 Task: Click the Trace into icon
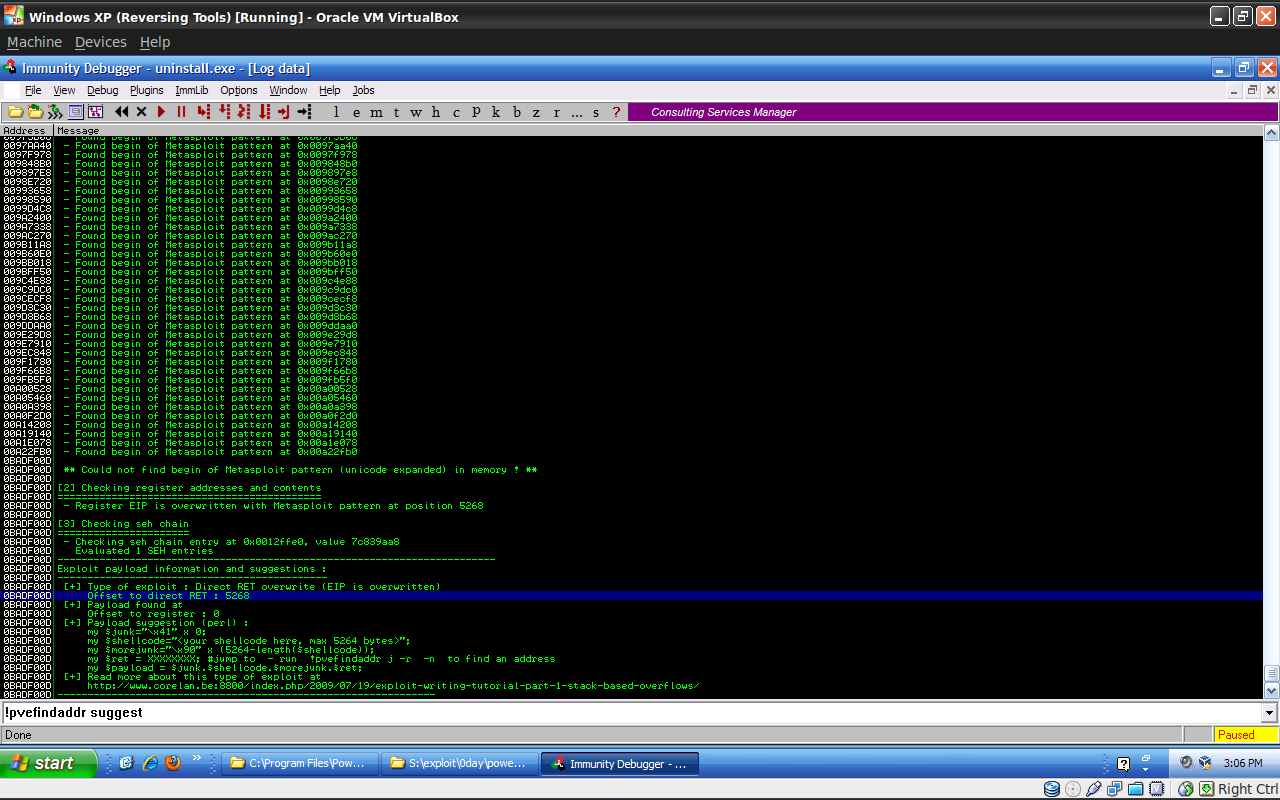coord(244,112)
